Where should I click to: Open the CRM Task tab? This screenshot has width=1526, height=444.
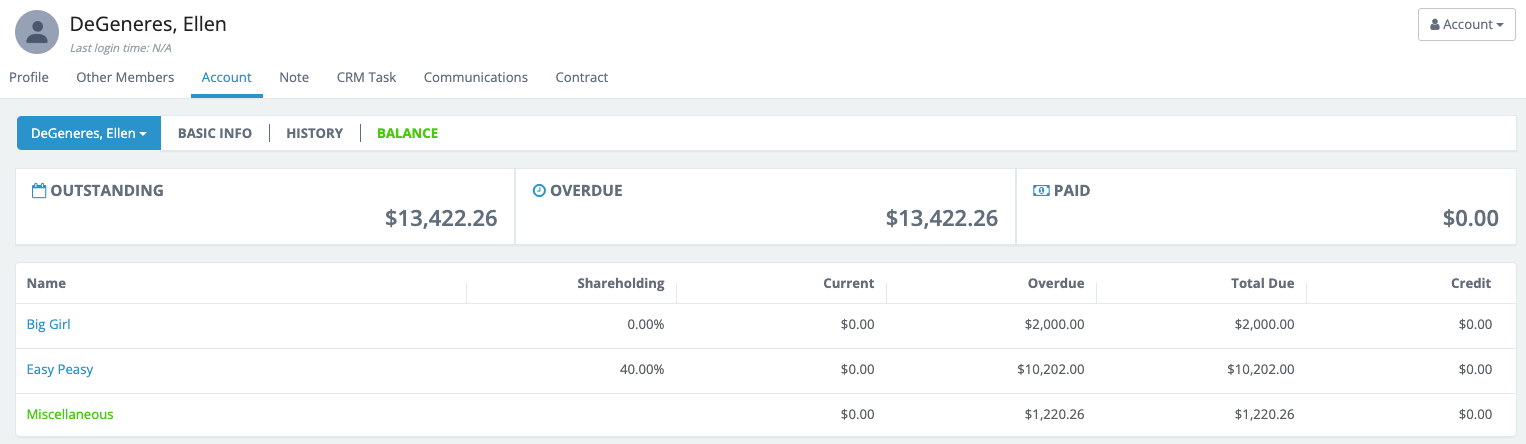[366, 77]
